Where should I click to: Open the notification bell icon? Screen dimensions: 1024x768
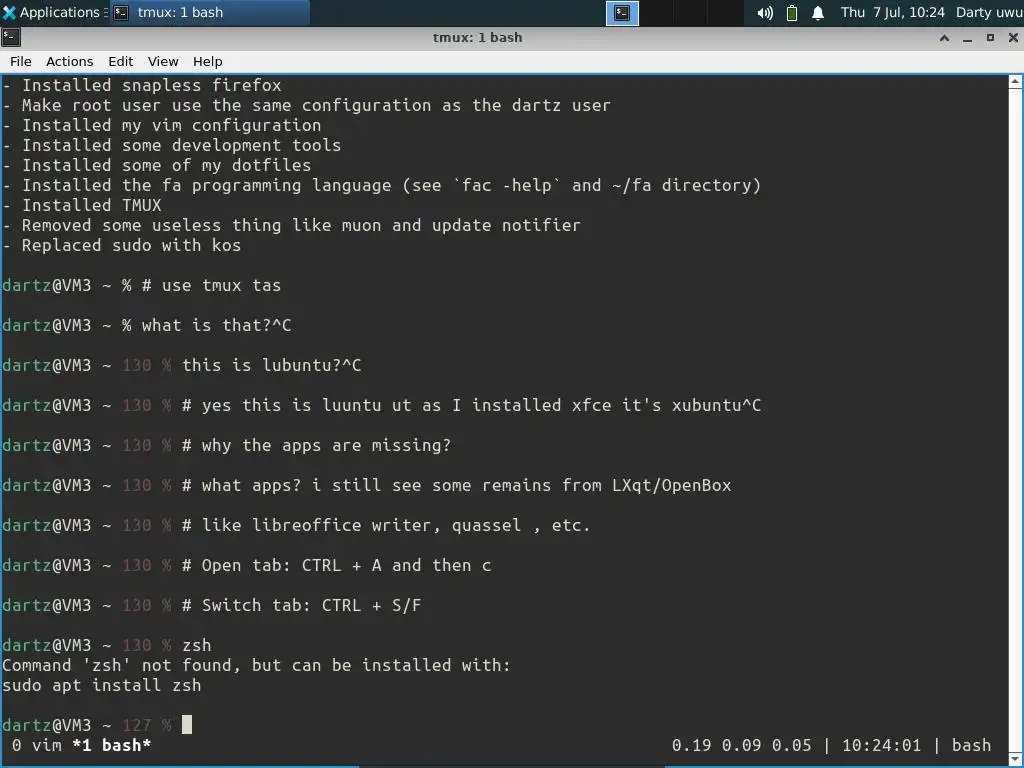pos(818,13)
